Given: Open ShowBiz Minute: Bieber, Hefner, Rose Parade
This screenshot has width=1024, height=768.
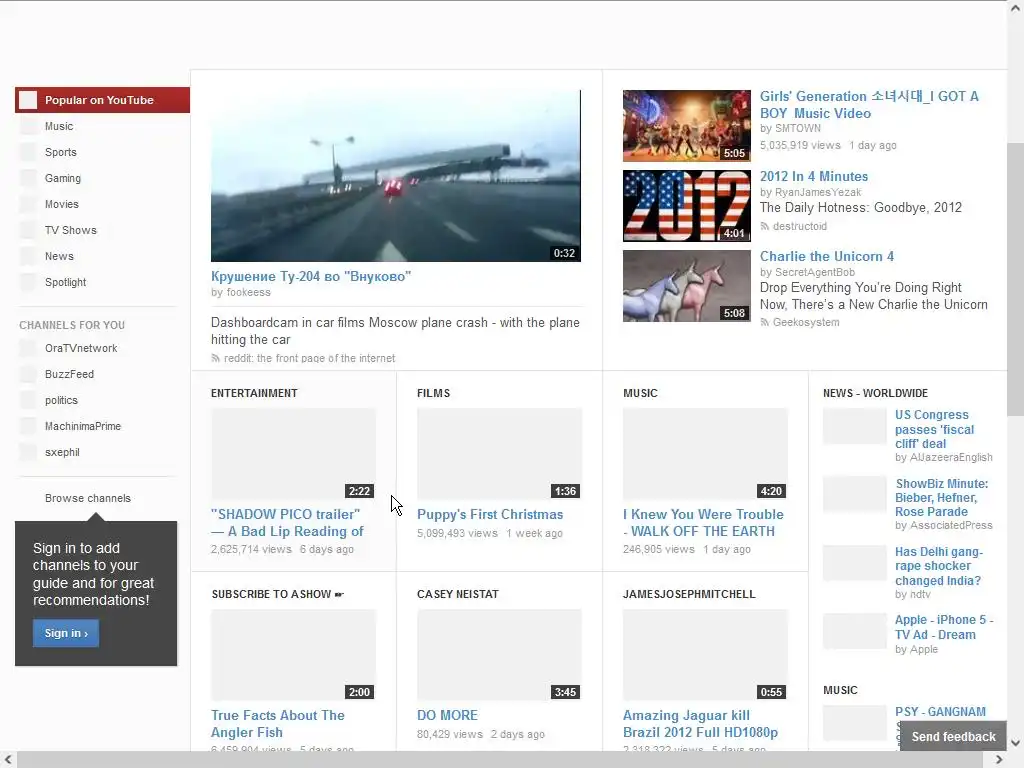Looking at the screenshot, I should (x=941, y=498).
